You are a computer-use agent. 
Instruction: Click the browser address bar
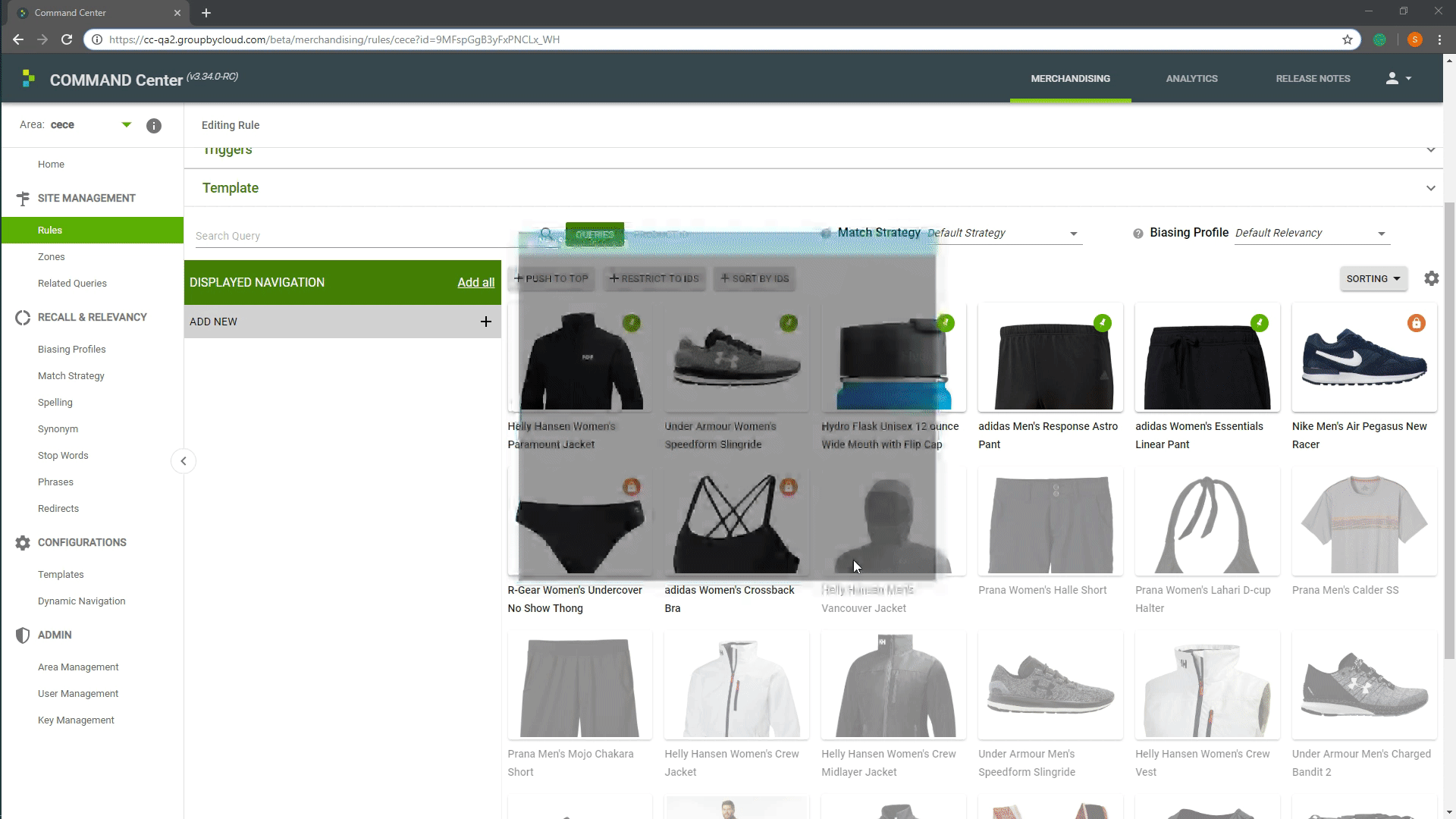[720, 39]
